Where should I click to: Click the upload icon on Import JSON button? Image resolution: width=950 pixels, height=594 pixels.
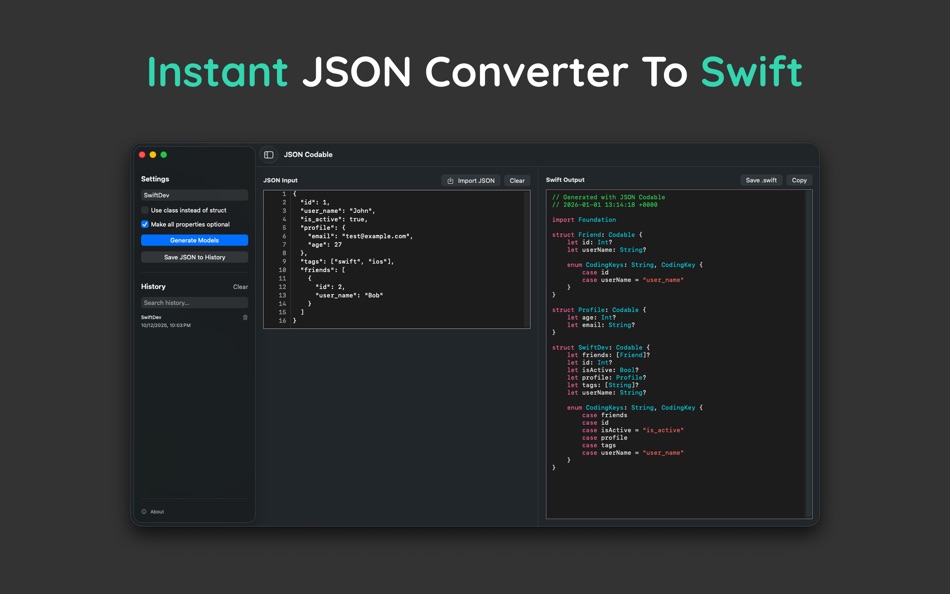(x=450, y=181)
